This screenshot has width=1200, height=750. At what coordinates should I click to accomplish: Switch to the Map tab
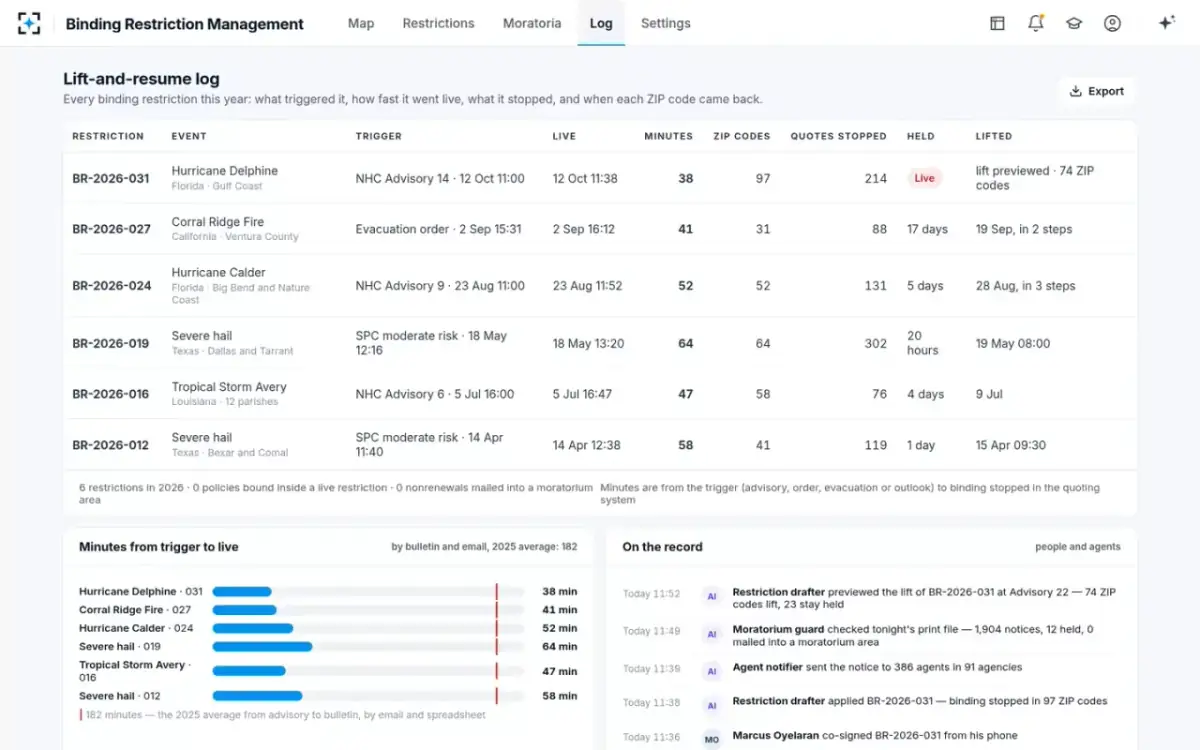[361, 23]
